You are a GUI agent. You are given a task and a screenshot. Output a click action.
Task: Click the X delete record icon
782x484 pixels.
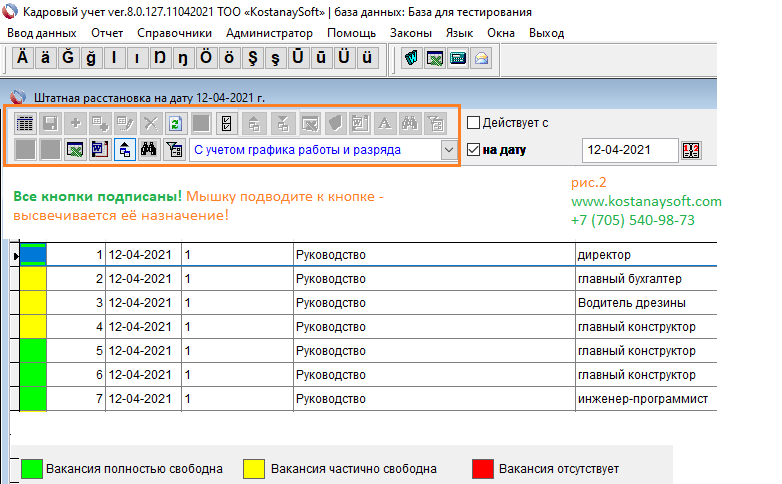pyautogui.click(x=151, y=123)
